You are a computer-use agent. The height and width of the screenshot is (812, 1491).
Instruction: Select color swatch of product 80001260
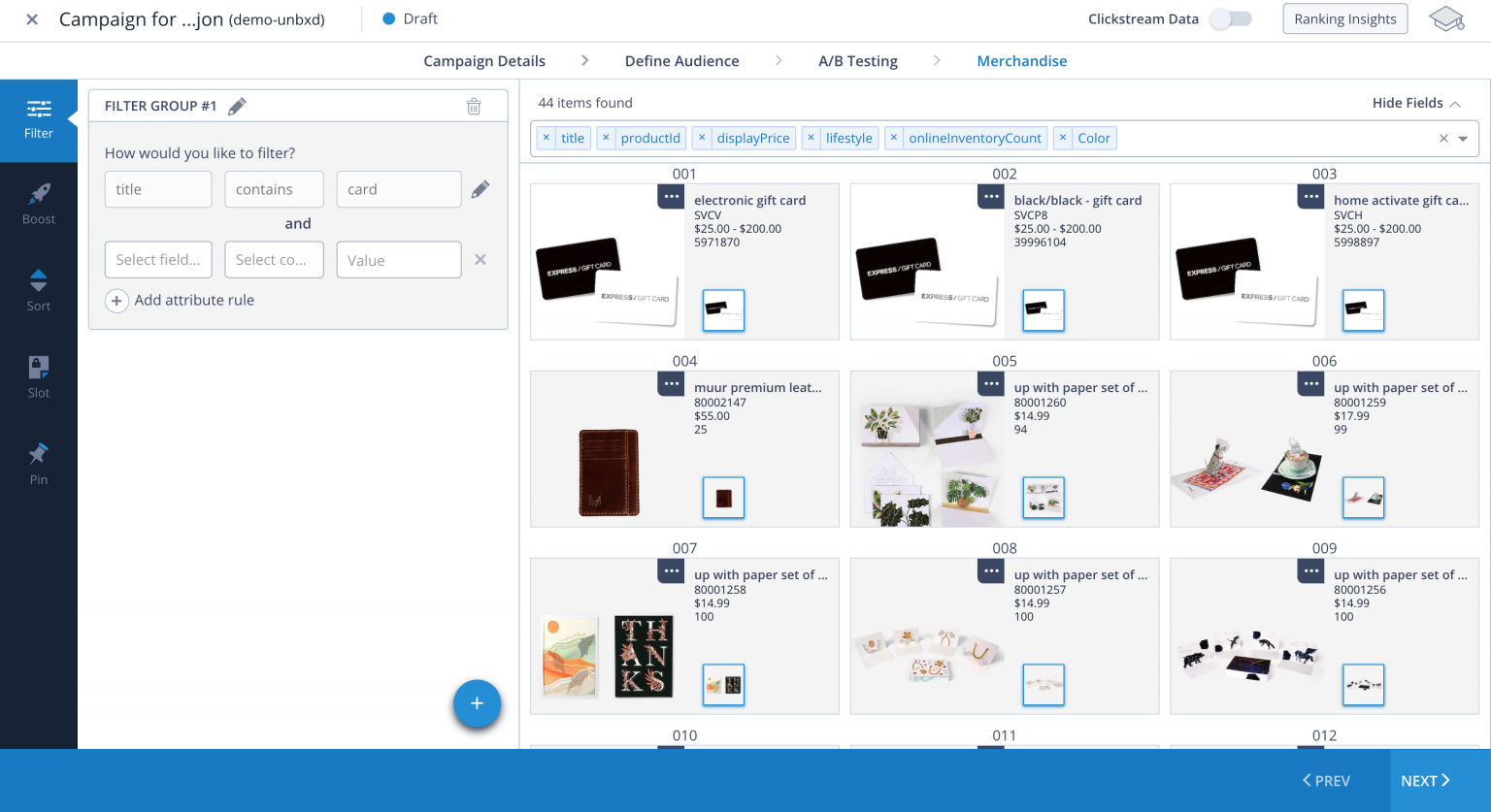coord(1044,498)
